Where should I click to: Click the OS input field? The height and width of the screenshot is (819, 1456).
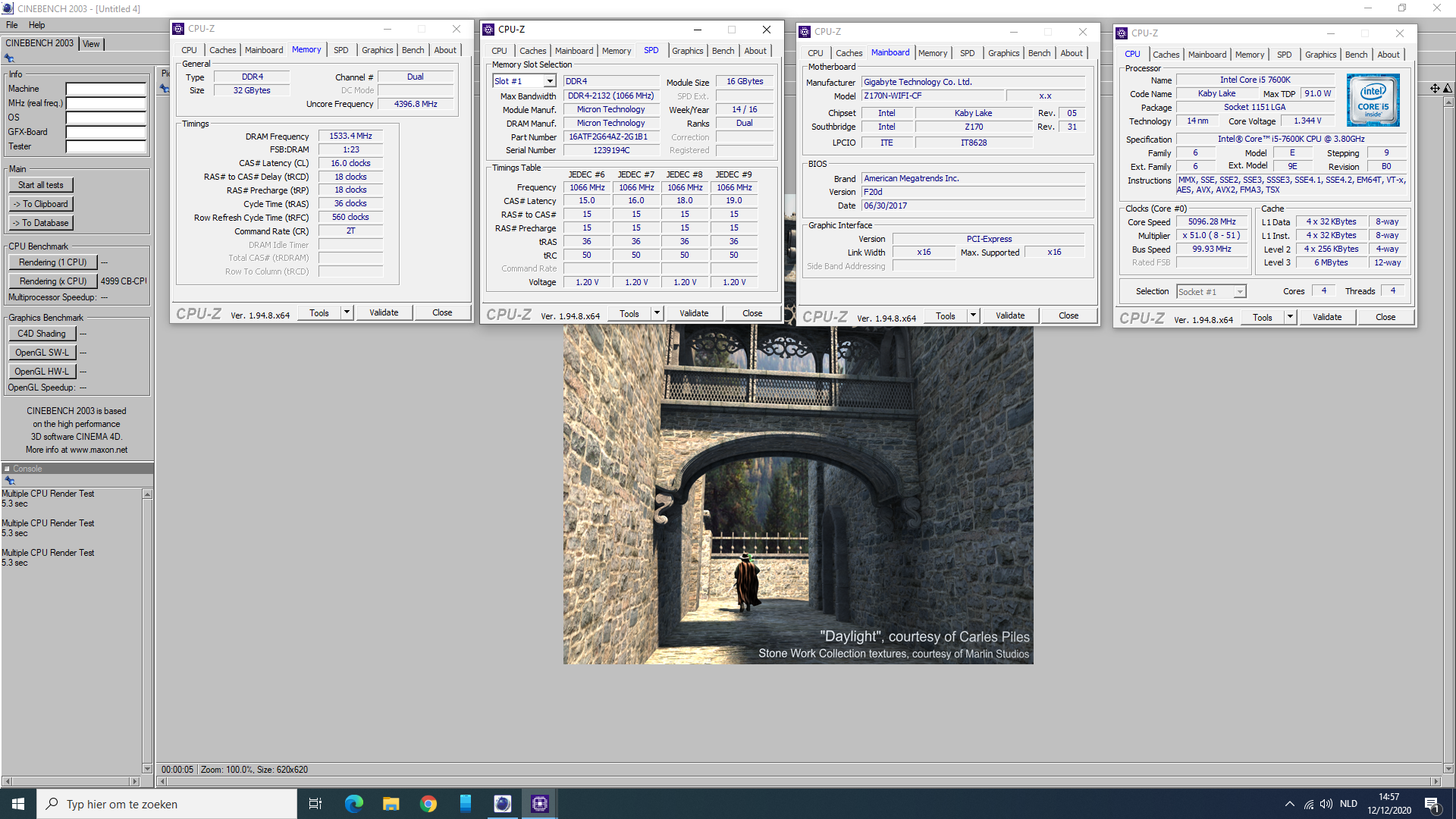click(105, 118)
